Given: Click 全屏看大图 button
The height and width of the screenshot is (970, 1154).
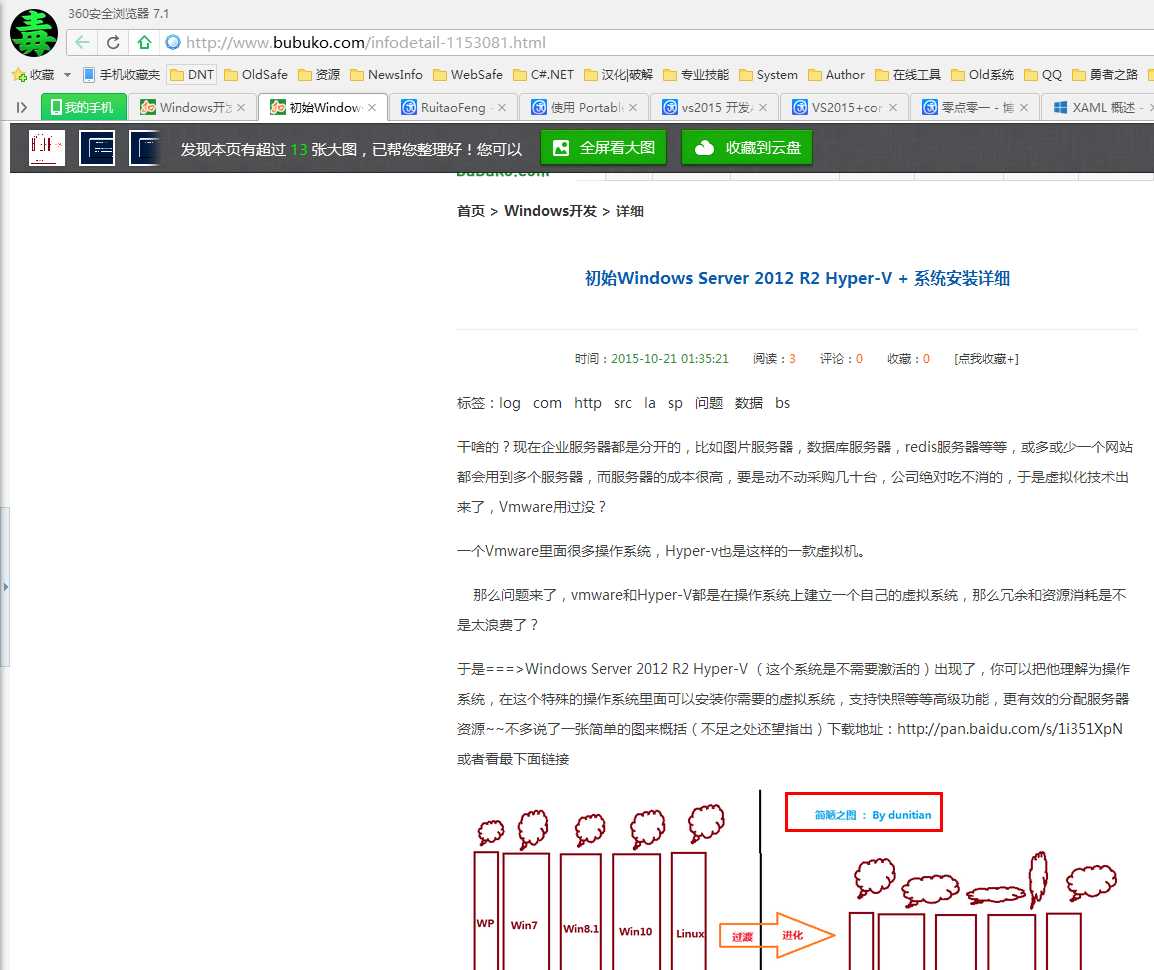Looking at the screenshot, I should [603, 148].
